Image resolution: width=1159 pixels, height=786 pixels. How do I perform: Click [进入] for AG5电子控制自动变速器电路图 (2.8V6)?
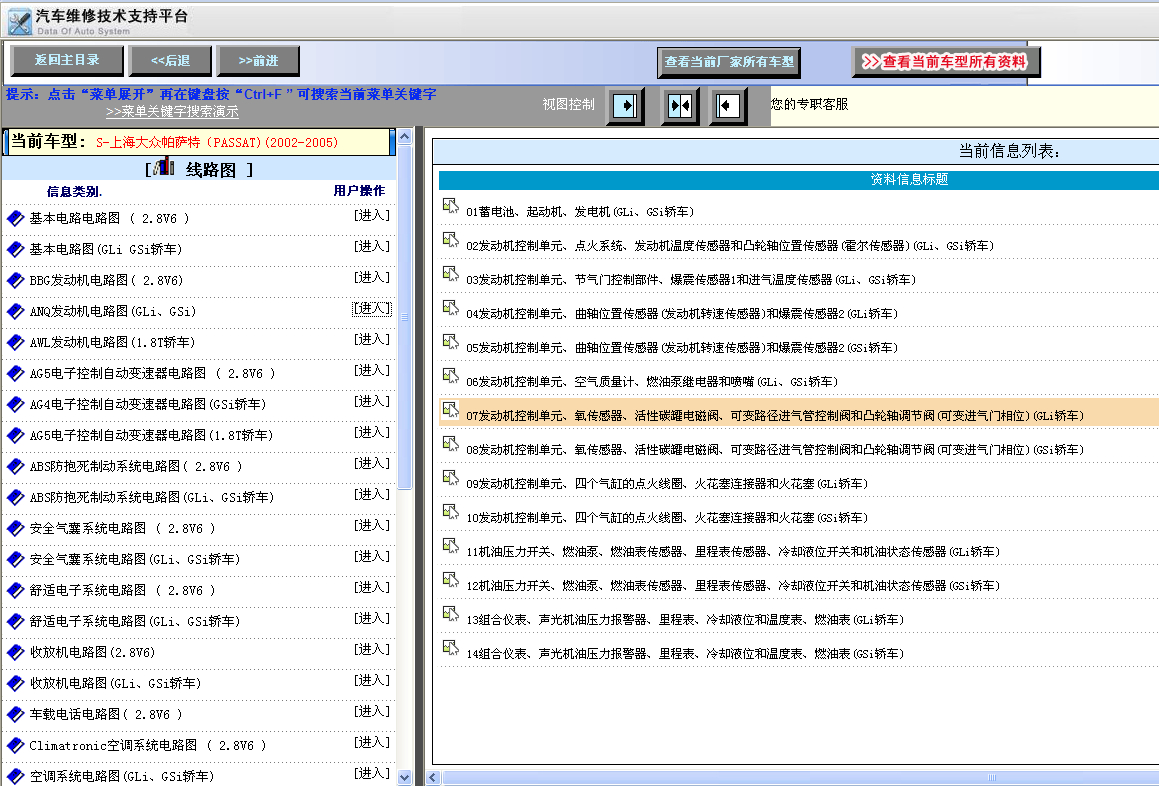click(372, 370)
